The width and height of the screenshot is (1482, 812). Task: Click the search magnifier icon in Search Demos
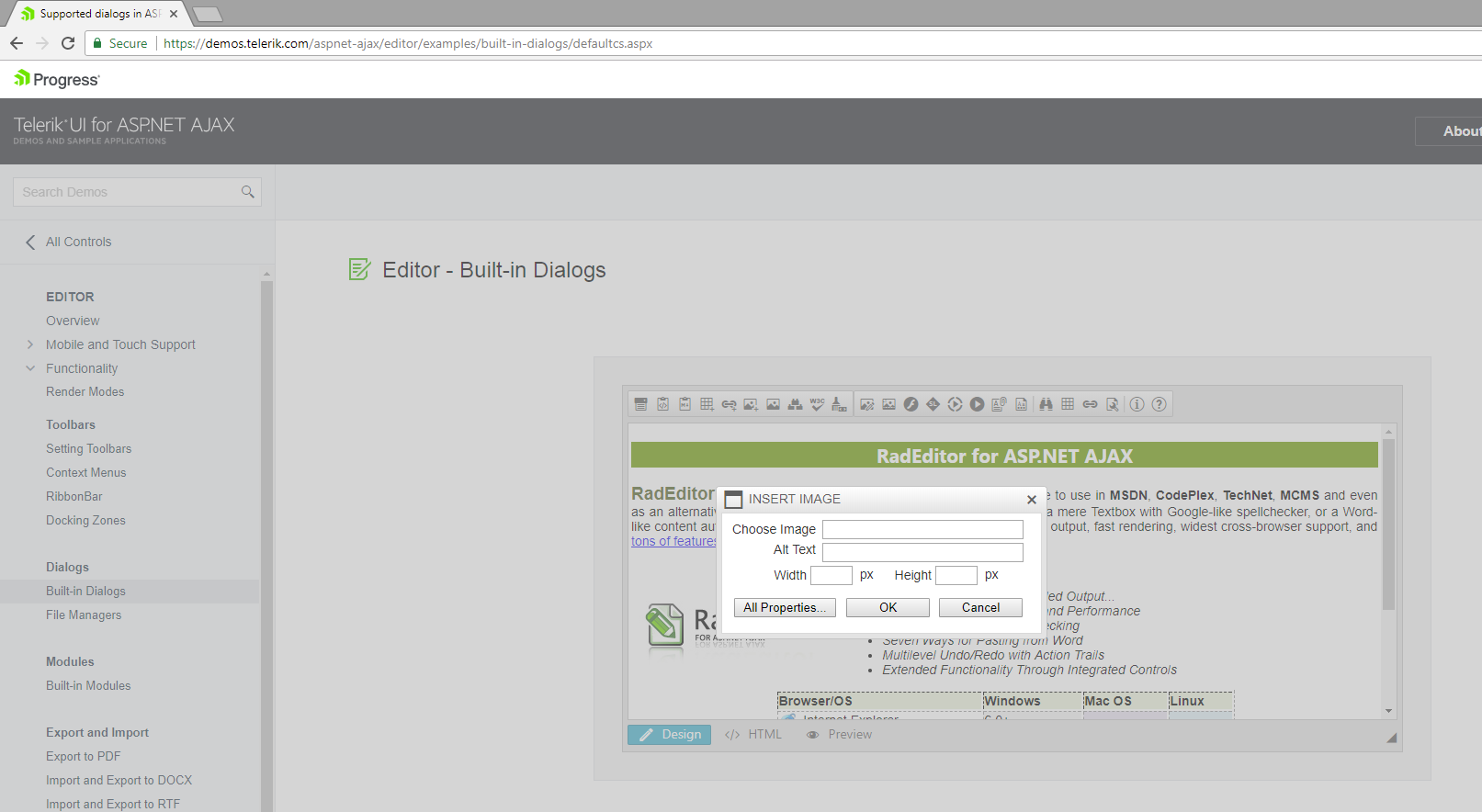click(x=247, y=192)
